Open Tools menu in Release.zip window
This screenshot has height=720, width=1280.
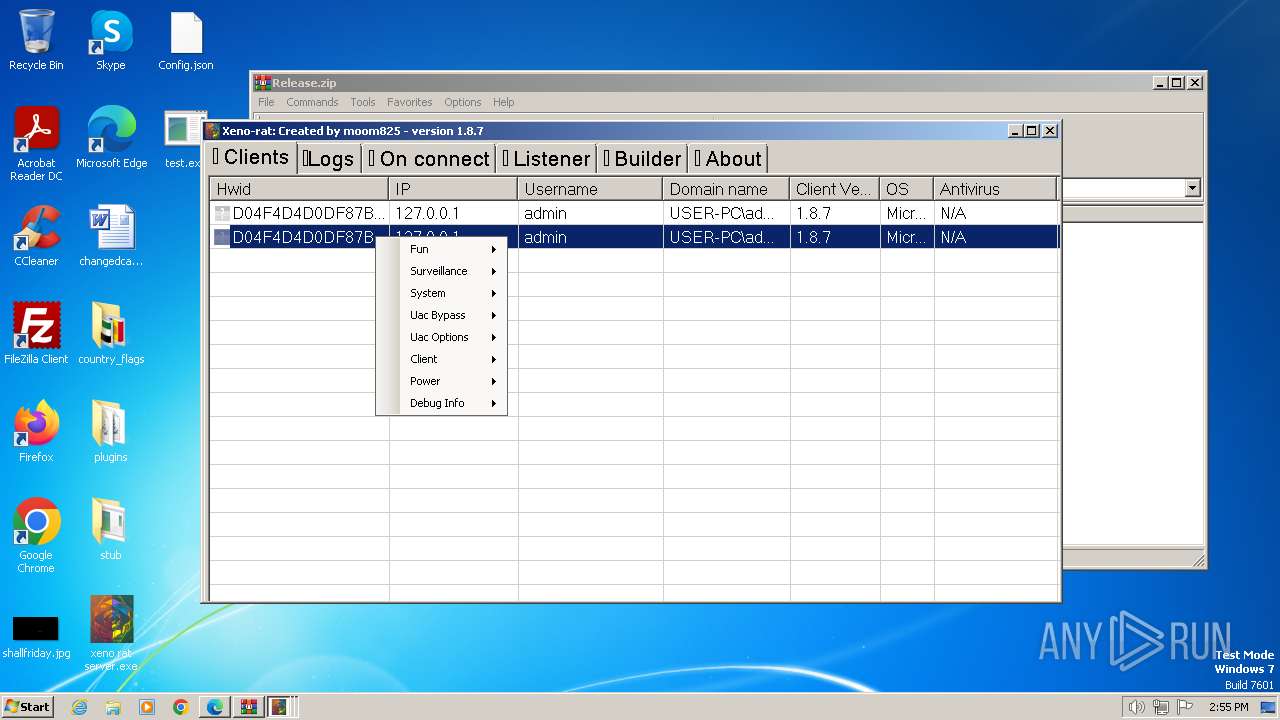tap(363, 102)
